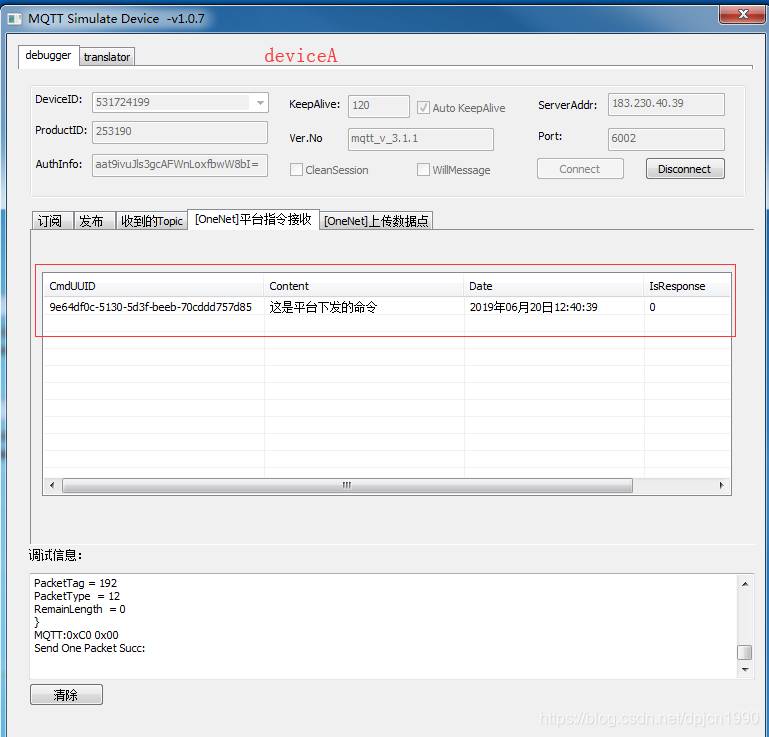Click the KeepAlive field showing 120
Viewport: 769px width, 737px height.
click(378, 106)
